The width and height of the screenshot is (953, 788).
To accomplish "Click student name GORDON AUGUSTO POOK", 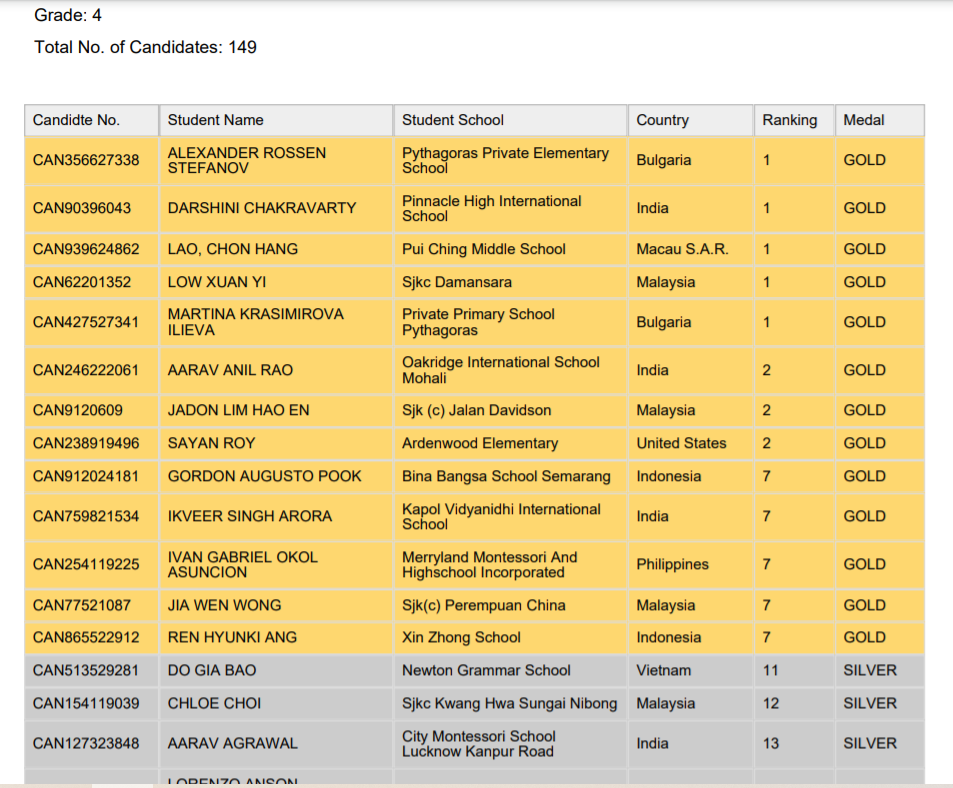I will pyautogui.click(x=264, y=476).
